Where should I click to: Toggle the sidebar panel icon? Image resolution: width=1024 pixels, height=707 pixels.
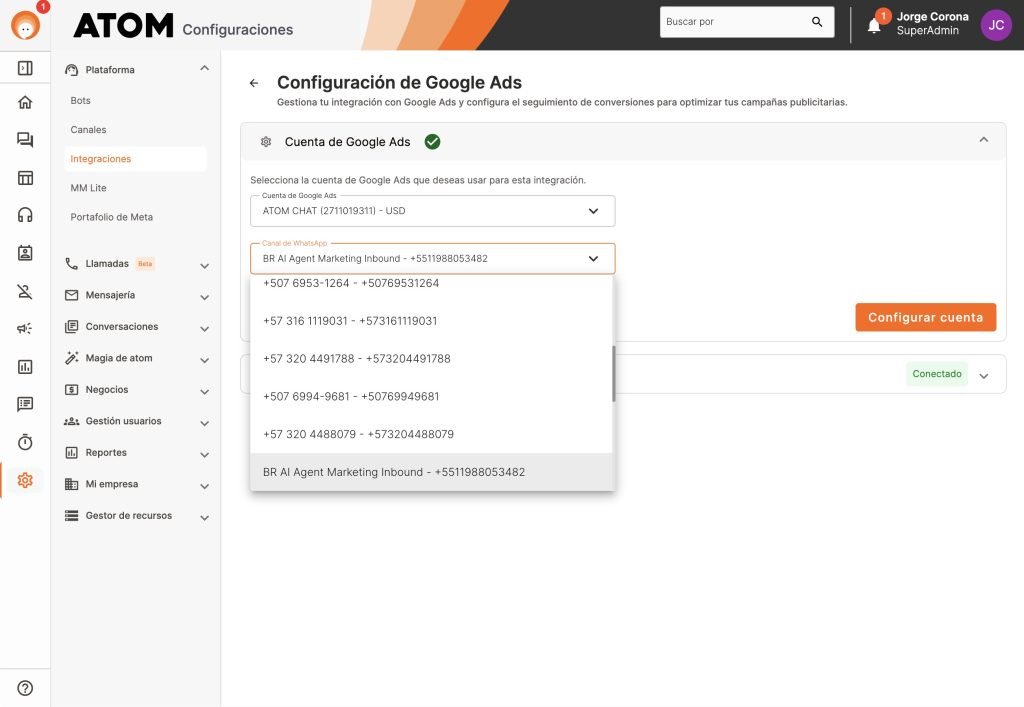click(x=25, y=68)
